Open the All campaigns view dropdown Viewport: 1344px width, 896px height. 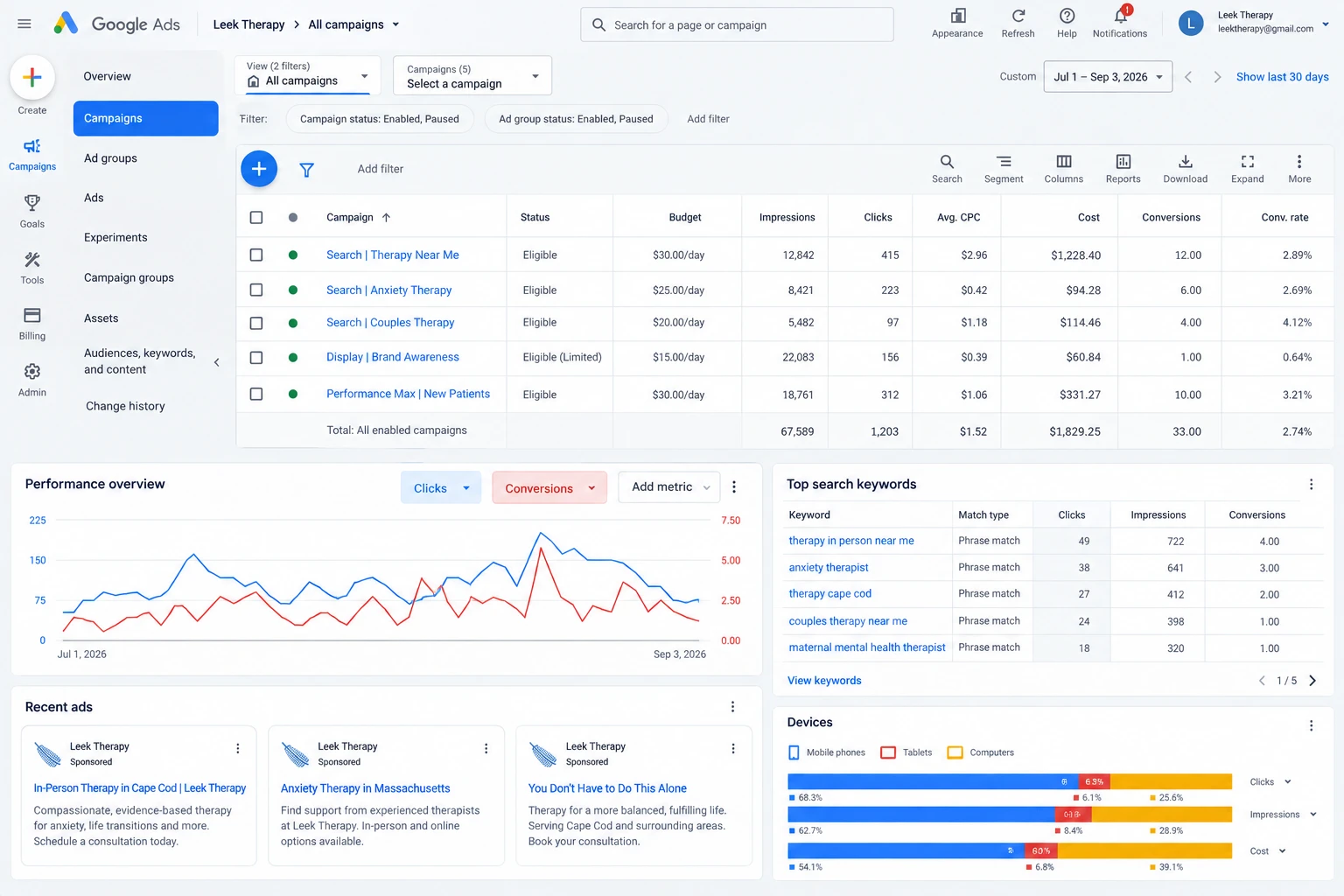tap(307, 74)
